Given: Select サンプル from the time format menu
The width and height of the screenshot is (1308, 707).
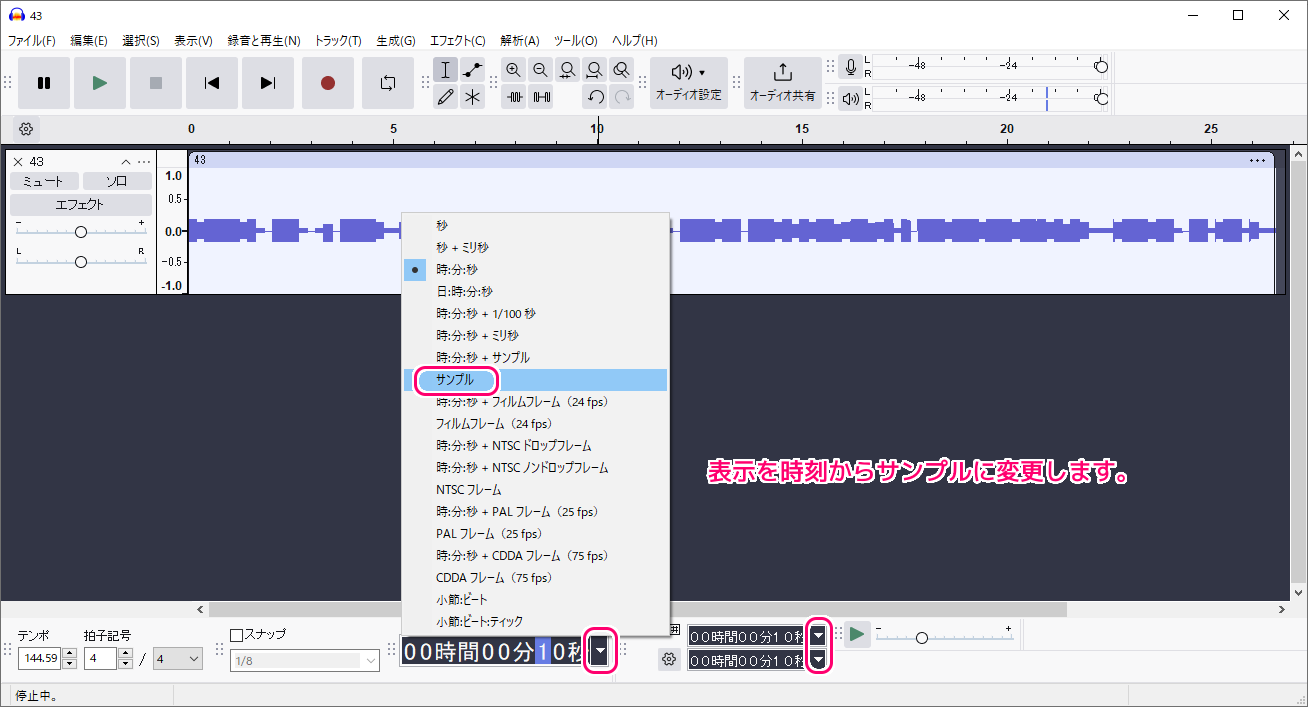Looking at the screenshot, I should click(x=456, y=380).
